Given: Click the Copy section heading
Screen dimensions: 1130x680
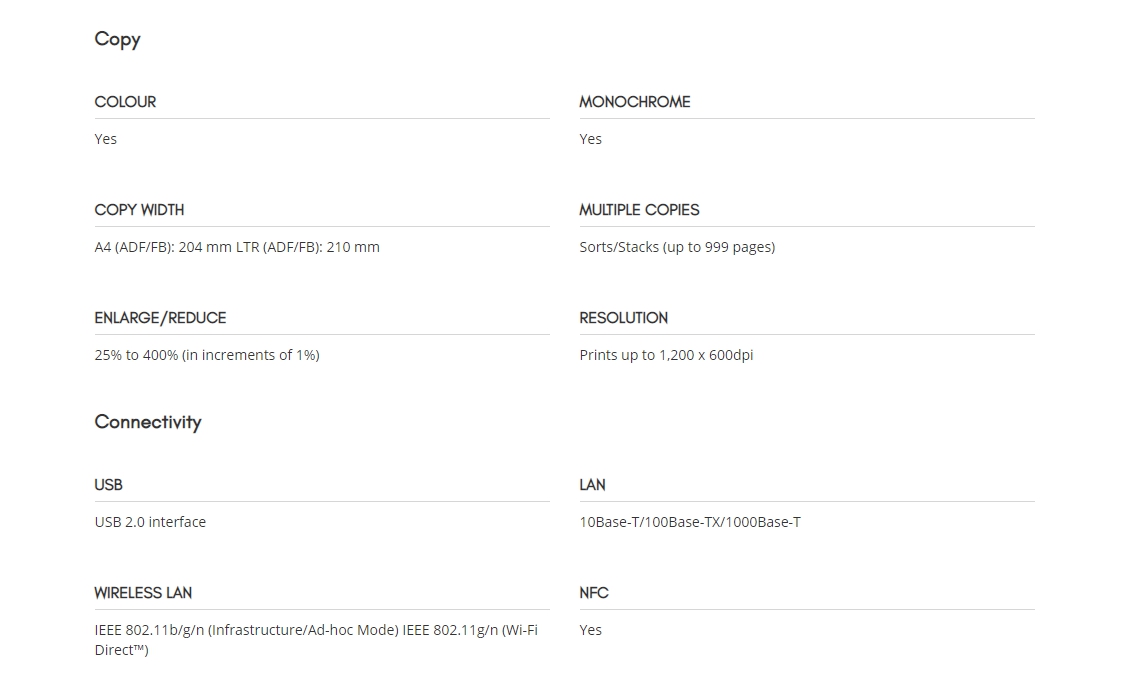Looking at the screenshot, I should click(117, 40).
